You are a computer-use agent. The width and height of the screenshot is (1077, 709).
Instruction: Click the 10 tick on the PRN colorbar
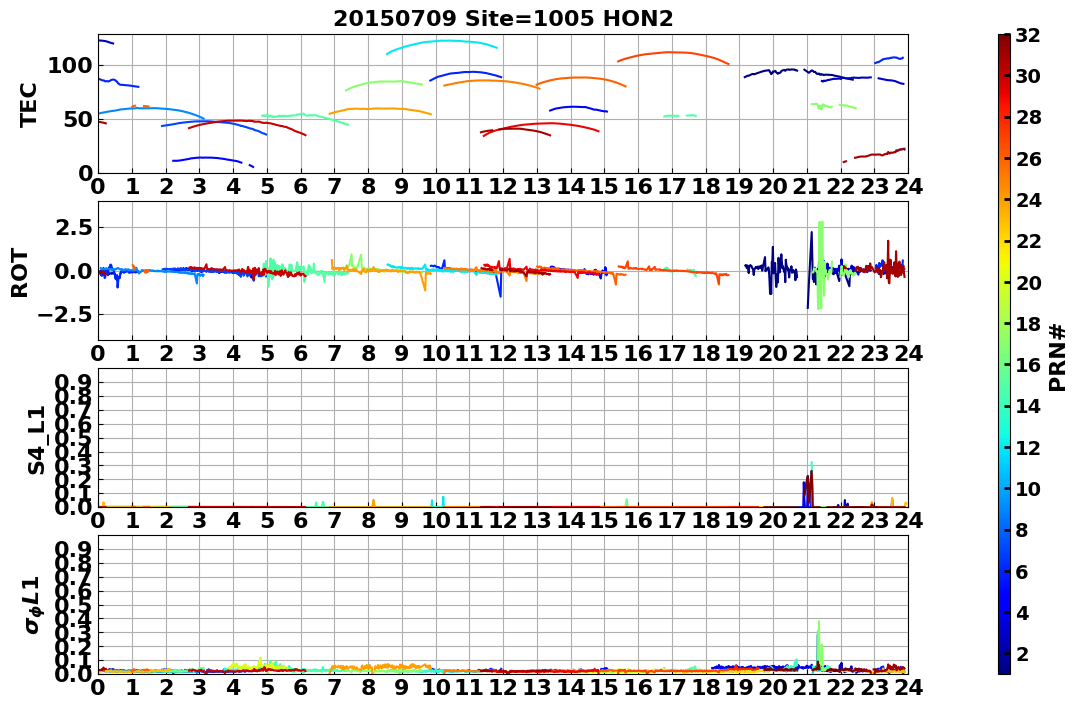pyautogui.click(x=1029, y=488)
